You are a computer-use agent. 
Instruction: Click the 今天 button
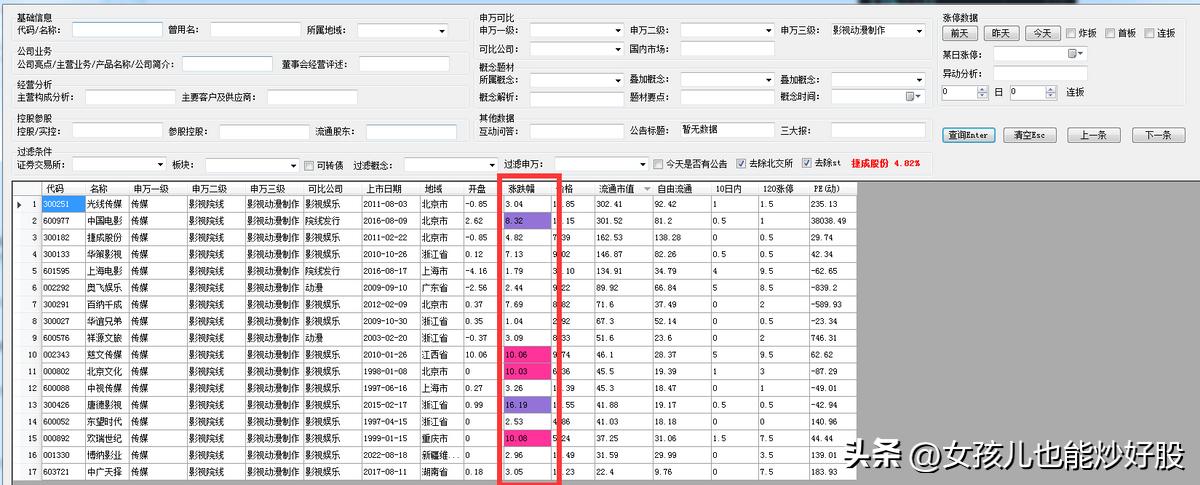tap(1042, 33)
